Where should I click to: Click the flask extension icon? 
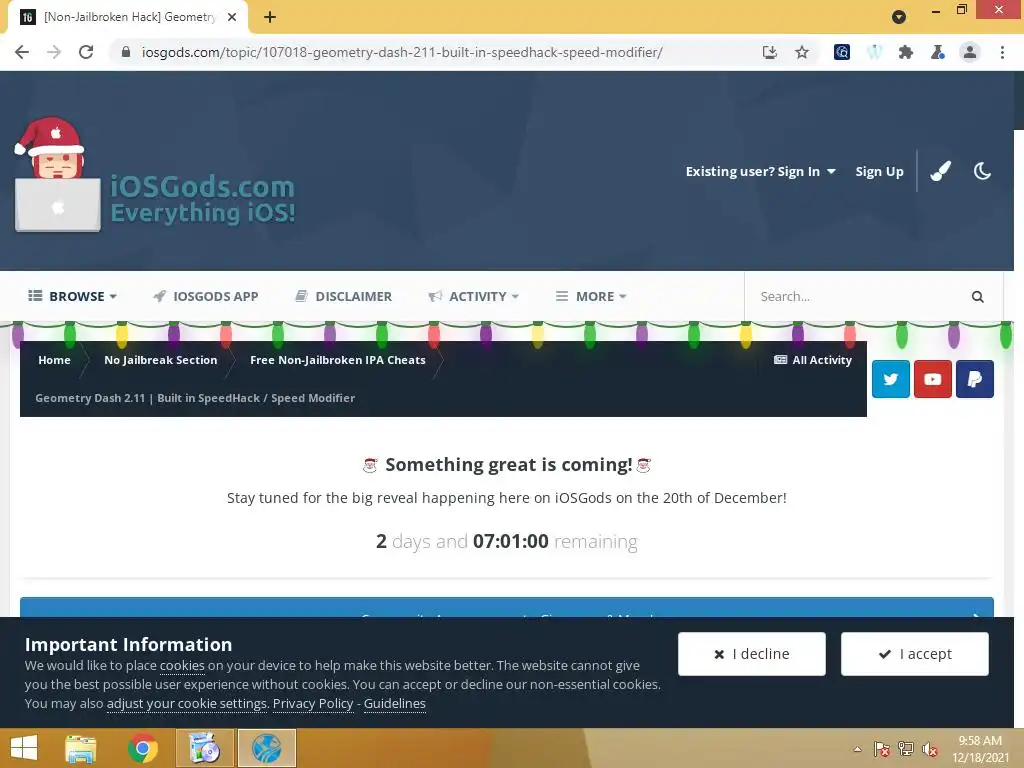[938, 52]
